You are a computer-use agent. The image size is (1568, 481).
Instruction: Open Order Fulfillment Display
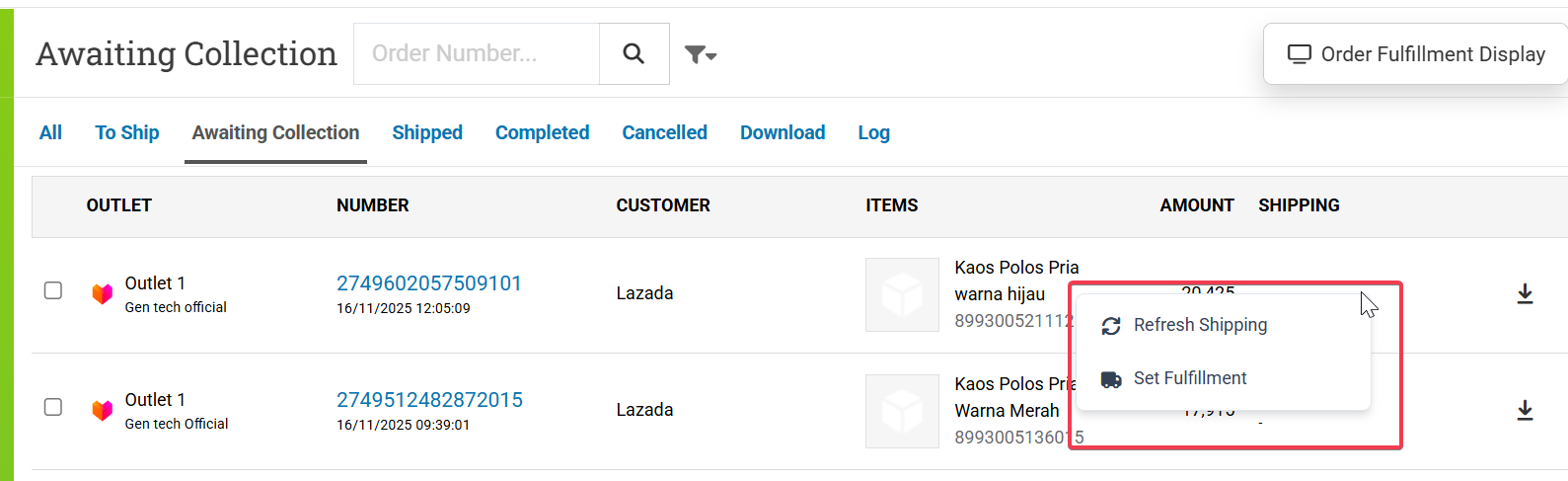pyautogui.click(x=1416, y=54)
